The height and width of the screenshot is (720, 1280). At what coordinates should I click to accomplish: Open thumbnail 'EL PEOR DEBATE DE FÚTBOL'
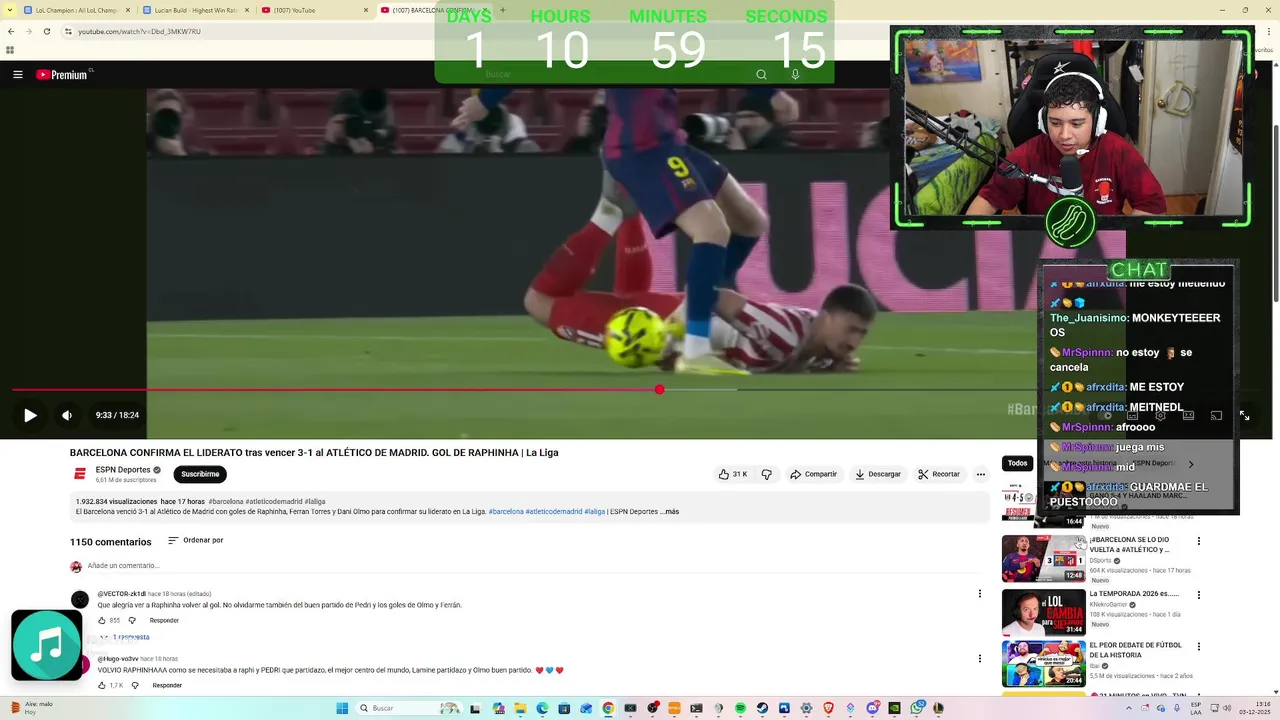tap(1043, 664)
